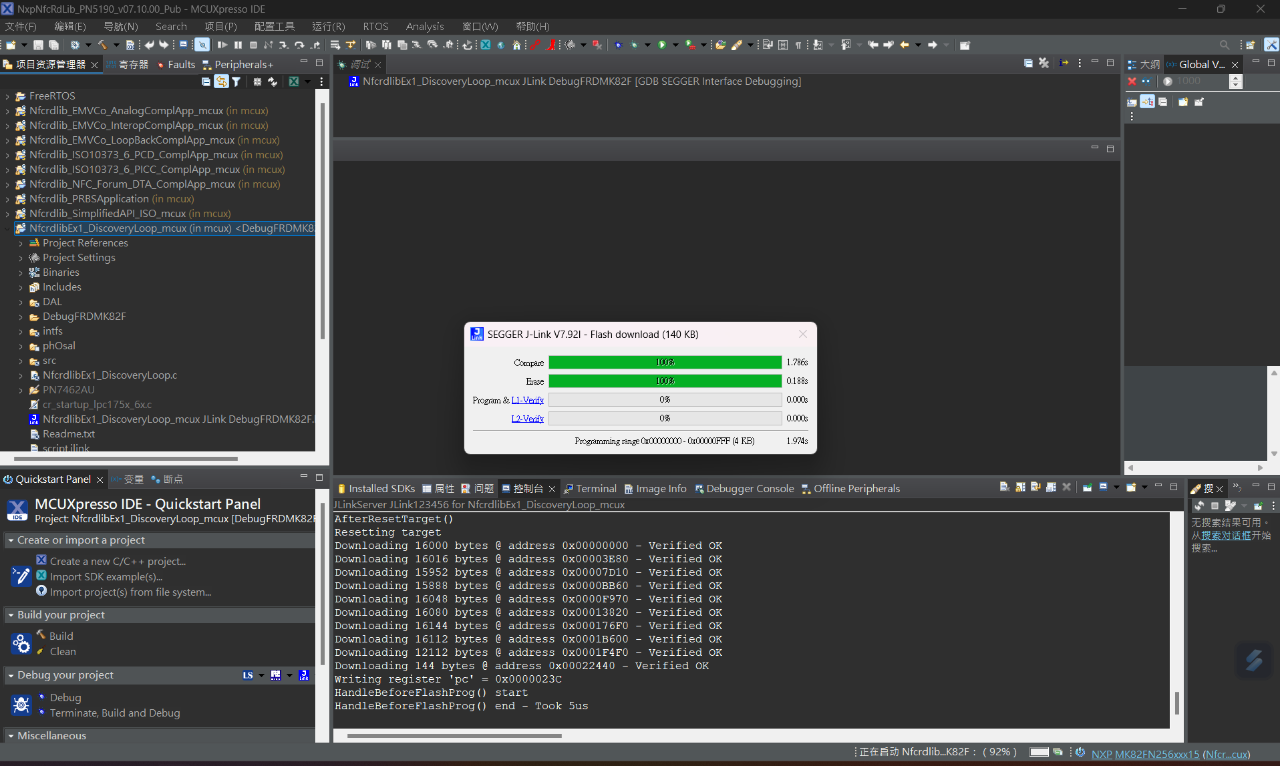Click the Compare progress bar in J-Link dialog
The image size is (1280, 766).
665,362
